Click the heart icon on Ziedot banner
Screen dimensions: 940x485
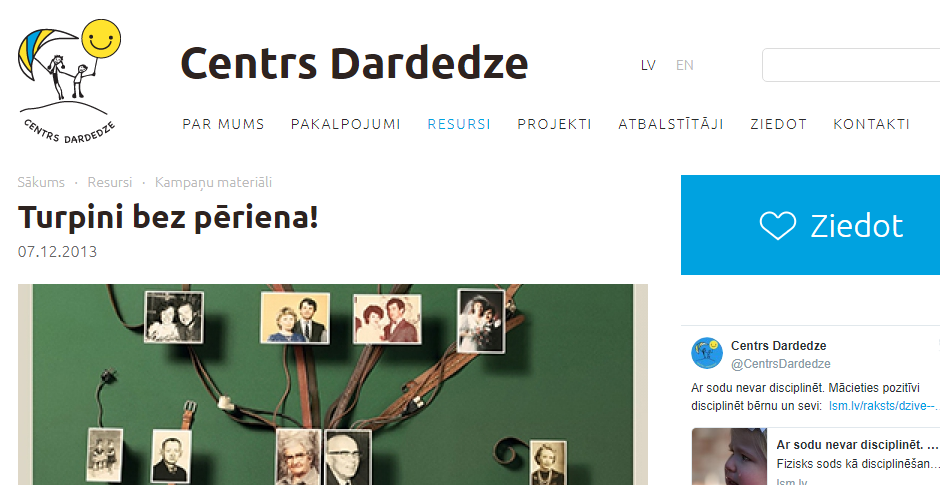(778, 225)
